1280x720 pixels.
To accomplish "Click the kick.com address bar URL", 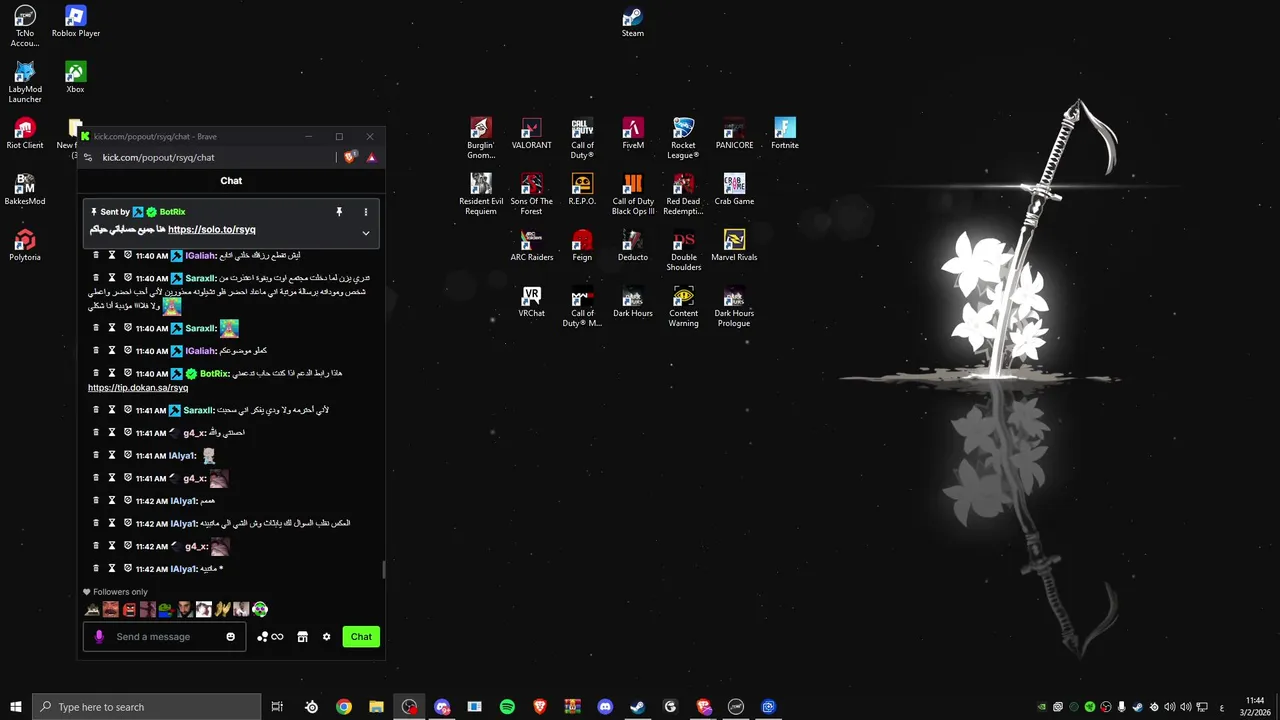I will coord(158,157).
